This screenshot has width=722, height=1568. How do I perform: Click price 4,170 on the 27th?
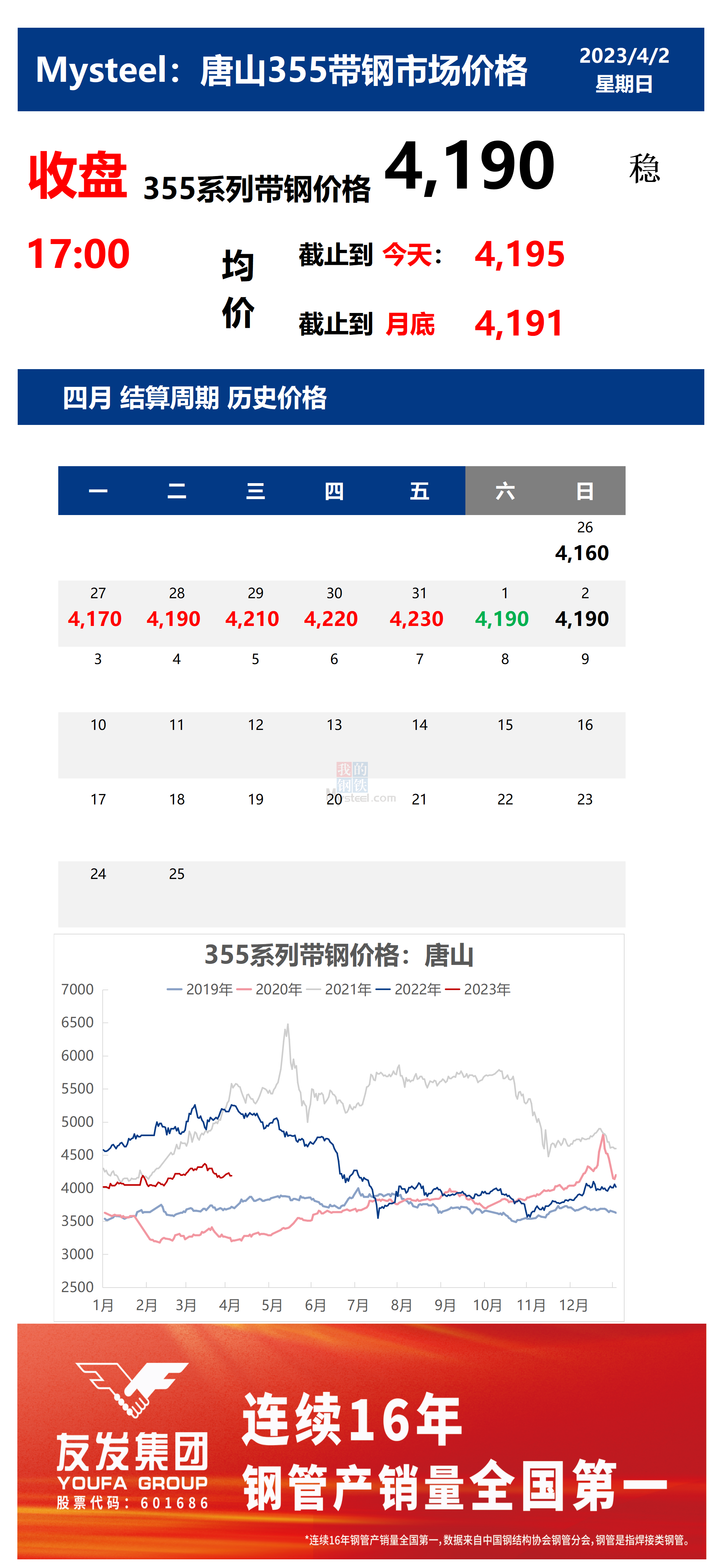point(94,619)
